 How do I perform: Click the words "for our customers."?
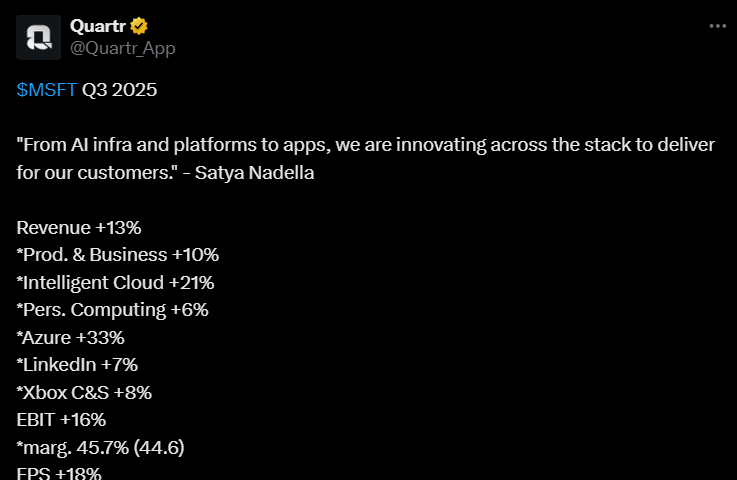pyautogui.click(x=97, y=173)
